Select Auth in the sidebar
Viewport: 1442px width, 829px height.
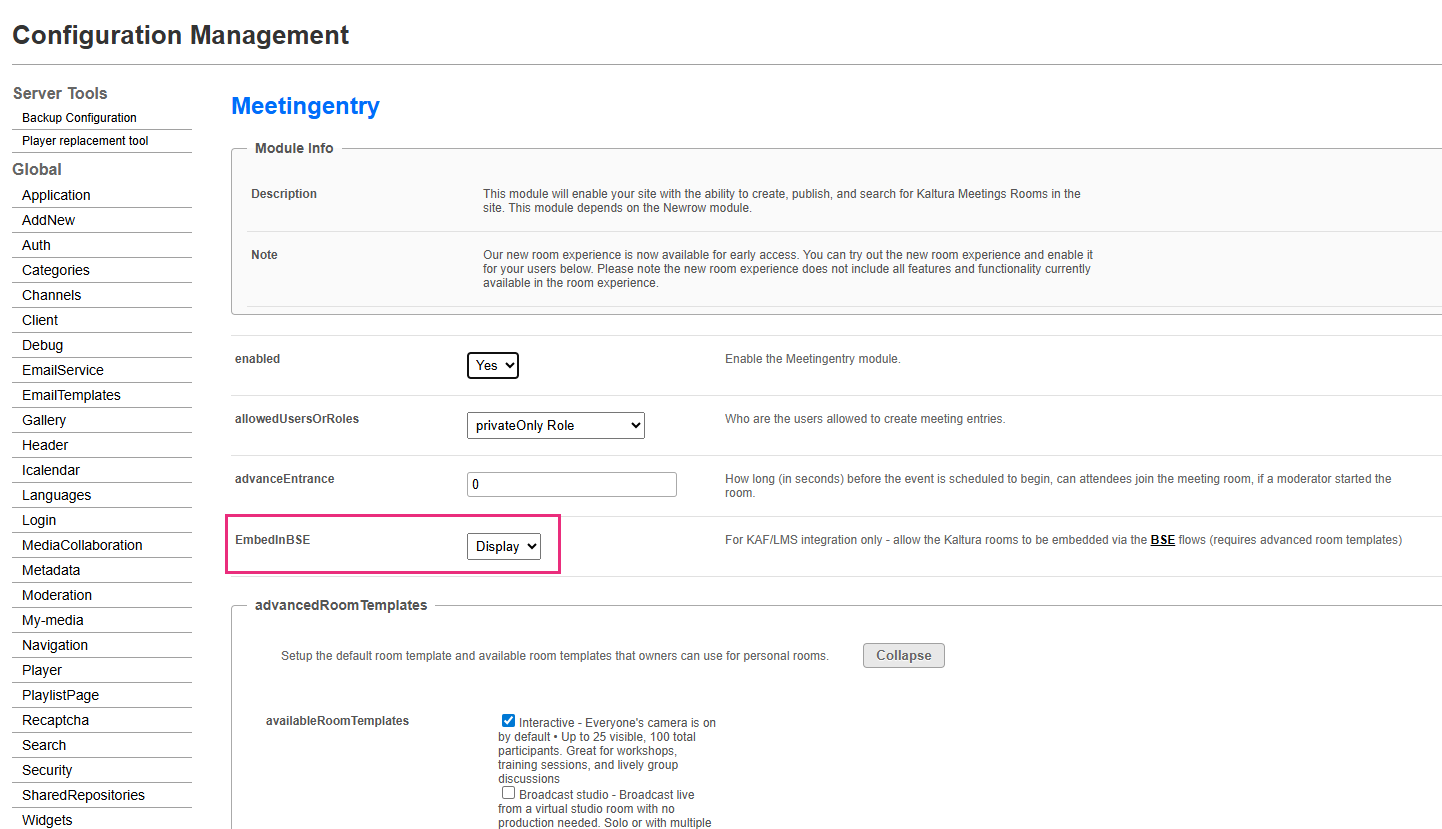click(x=36, y=245)
